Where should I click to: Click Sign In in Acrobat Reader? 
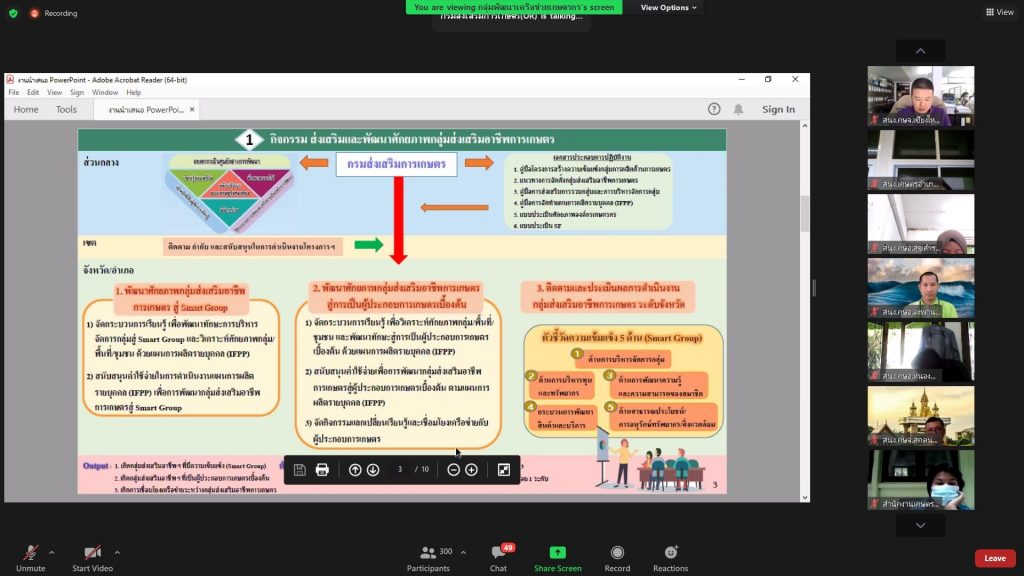(778, 110)
